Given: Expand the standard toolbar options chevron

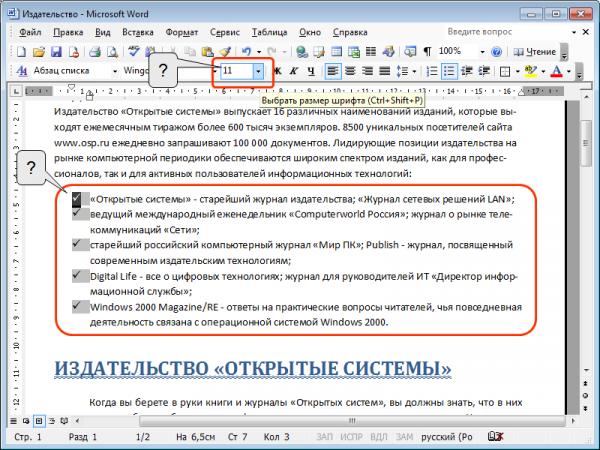Looking at the screenshot, I should tap(564, 52).
